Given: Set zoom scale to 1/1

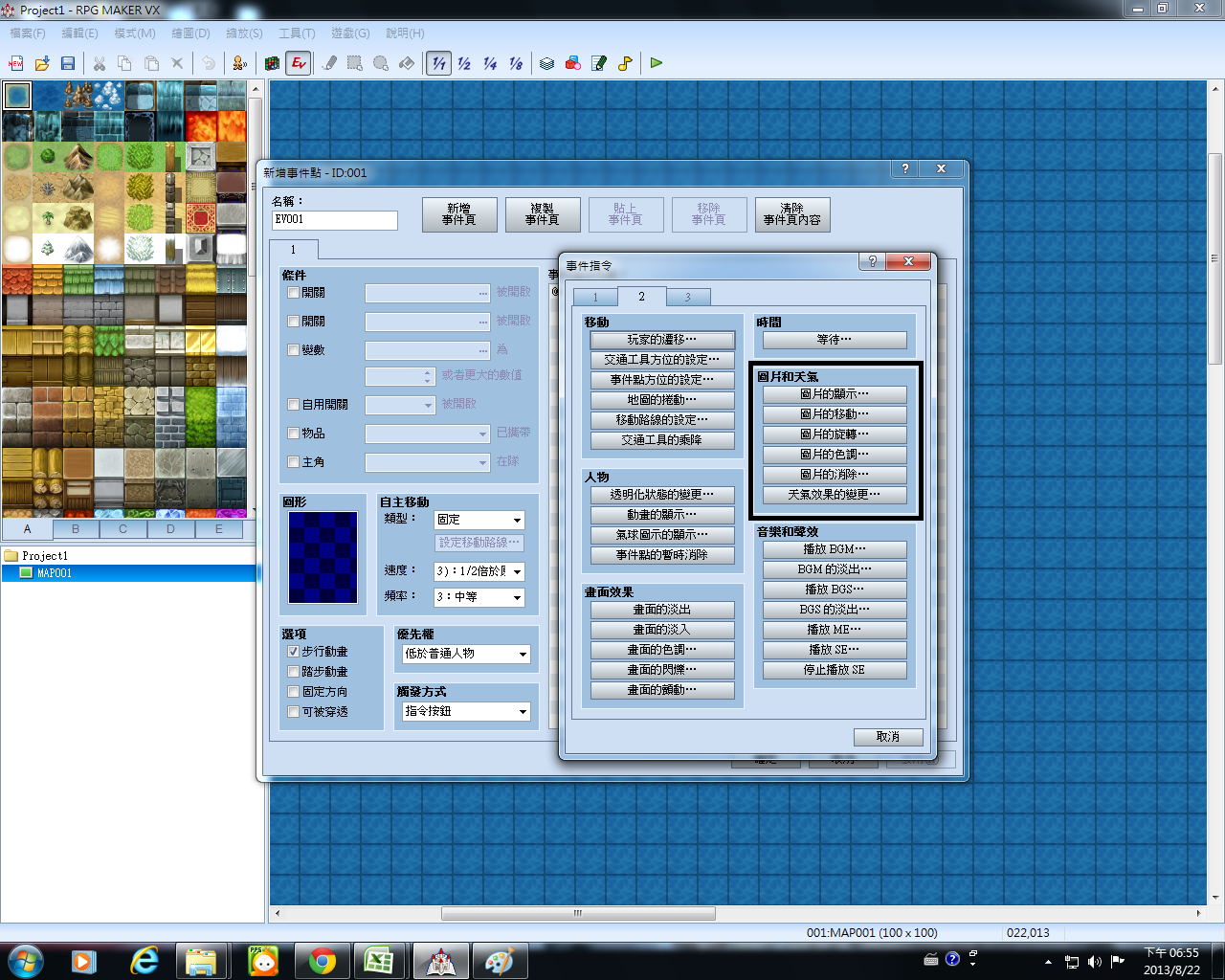Looking at the screenshot, I should pyautogui.click(x=438, y=63).
